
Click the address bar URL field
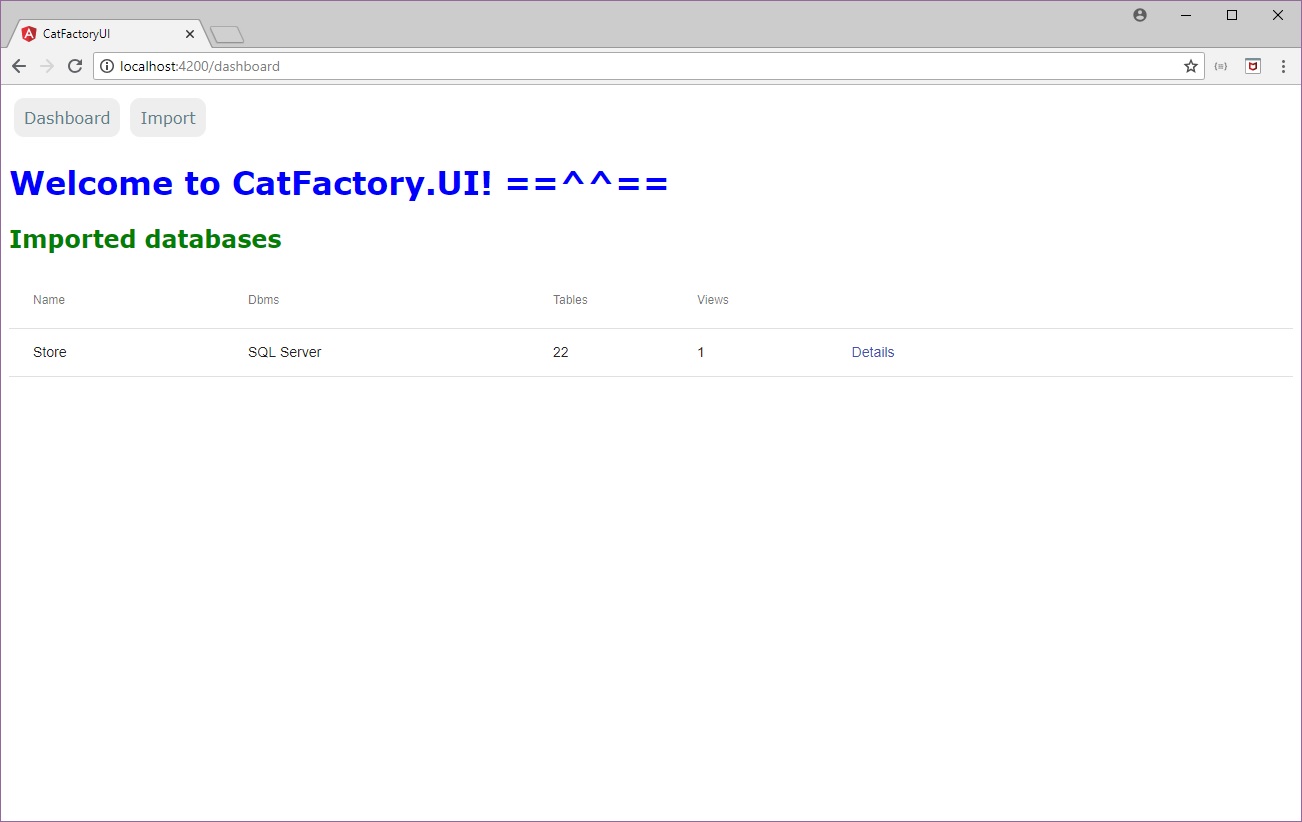(640, 67)
